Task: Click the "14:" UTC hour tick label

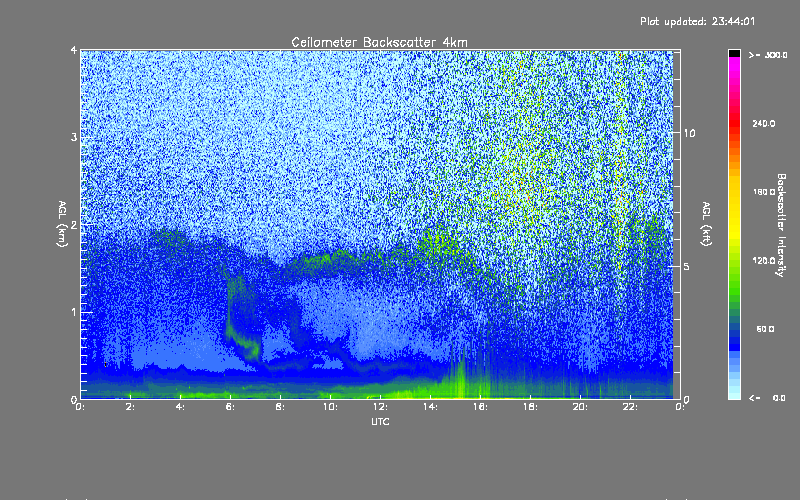Action: (431, 407)
